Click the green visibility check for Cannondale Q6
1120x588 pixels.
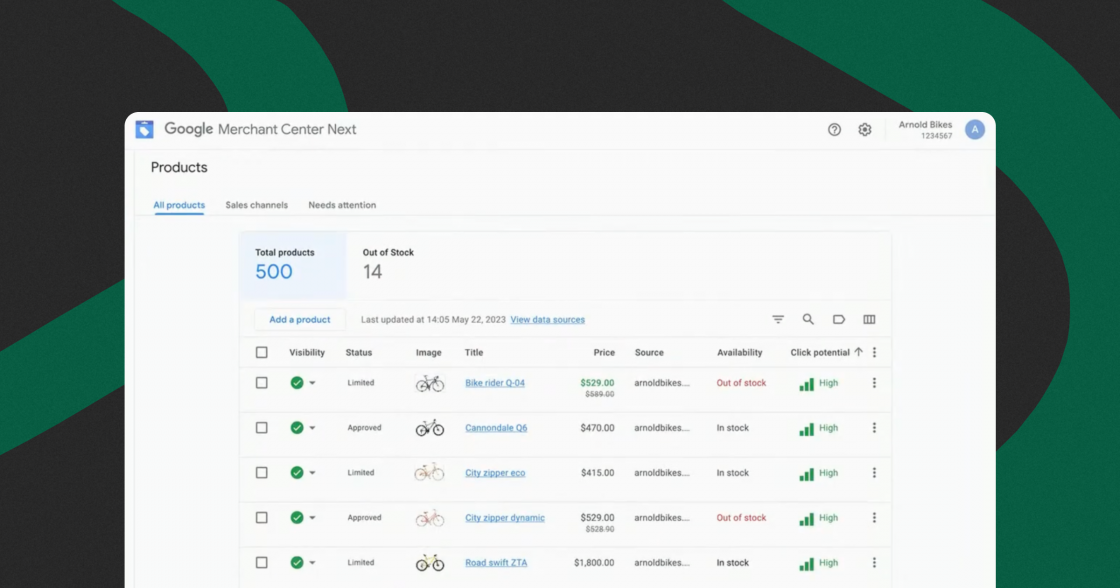click(297, 428)
